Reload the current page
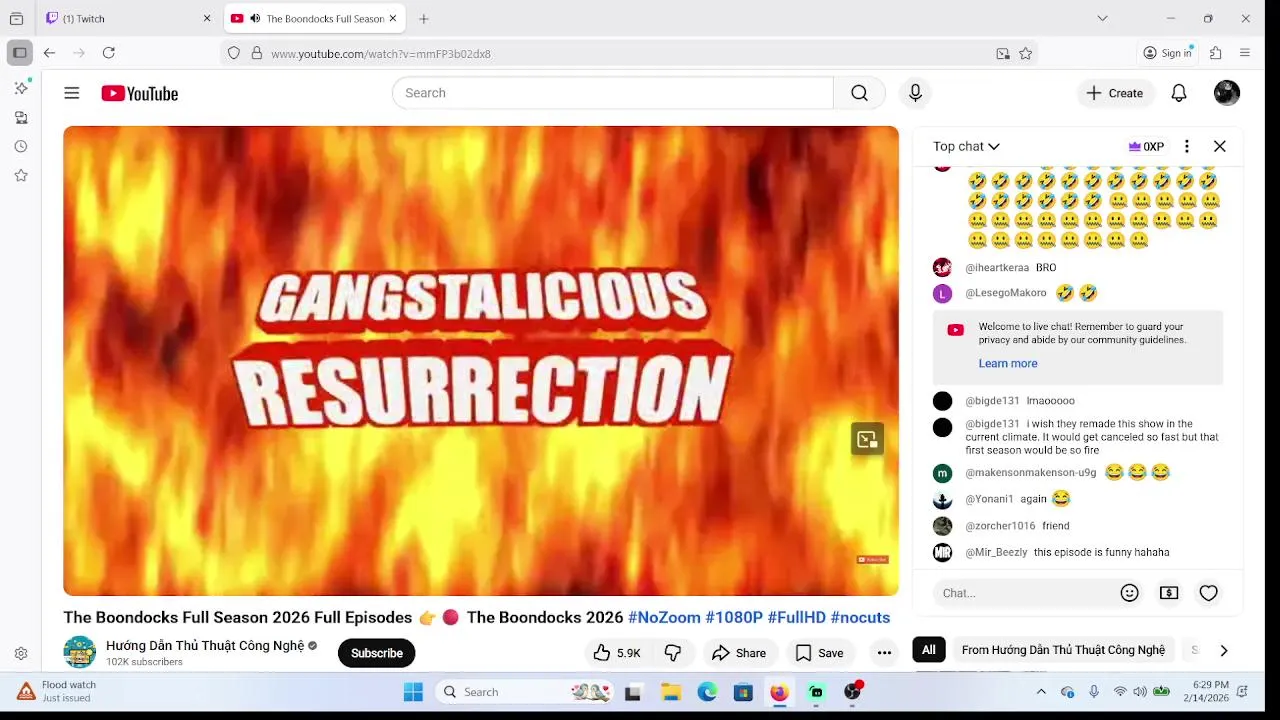 pos(109,53)
